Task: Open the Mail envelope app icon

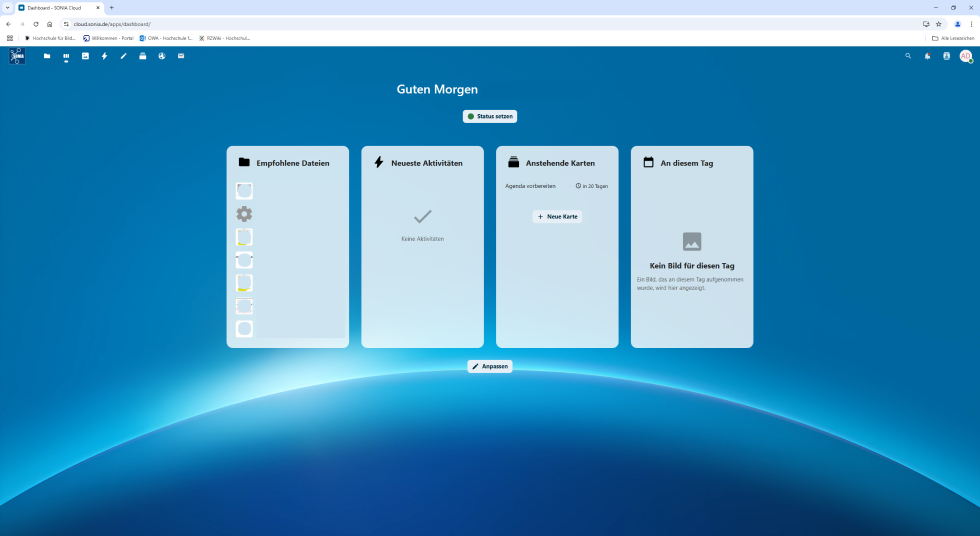Action: pos(181,56)
